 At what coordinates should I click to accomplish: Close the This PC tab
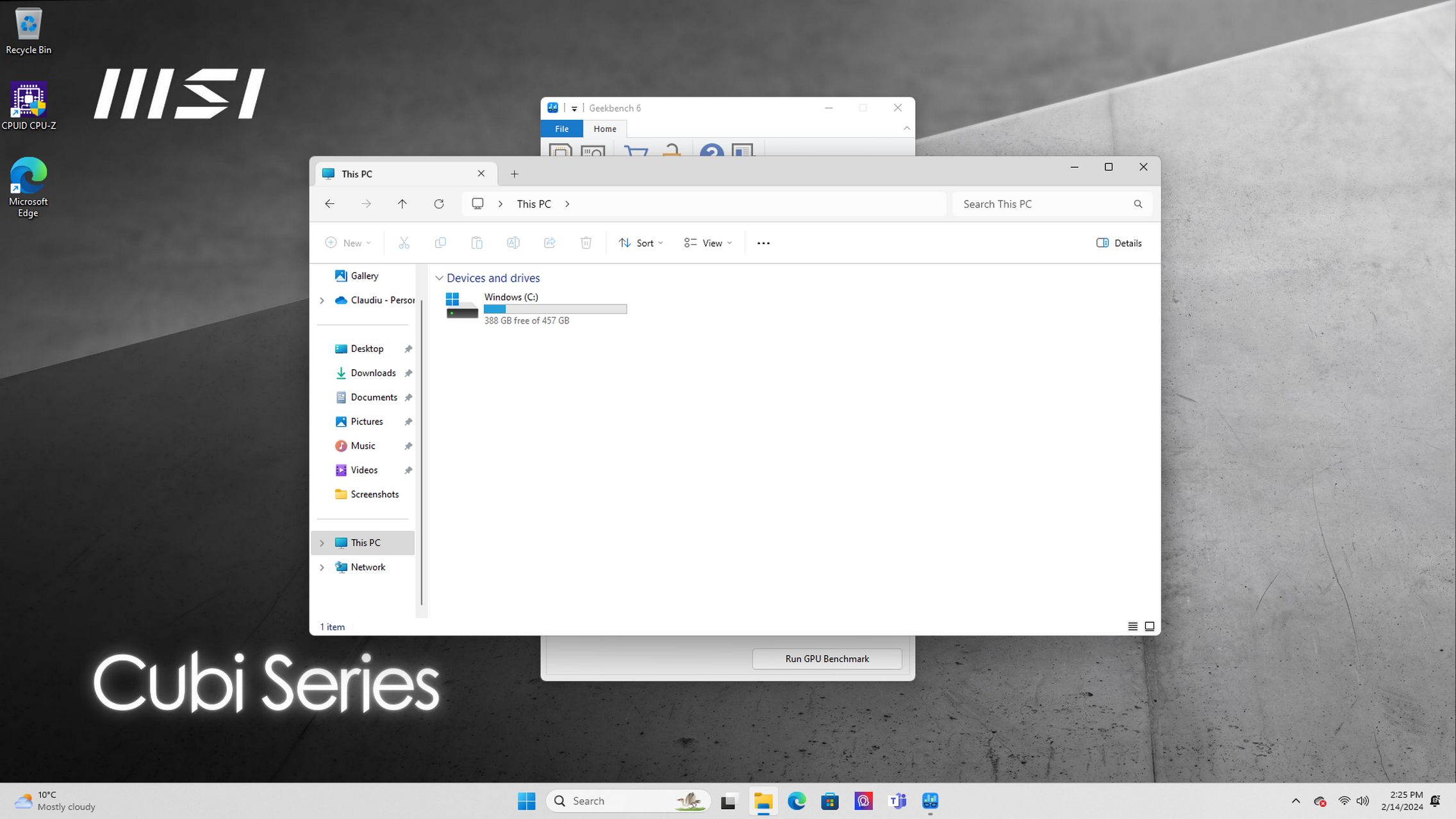481,174
